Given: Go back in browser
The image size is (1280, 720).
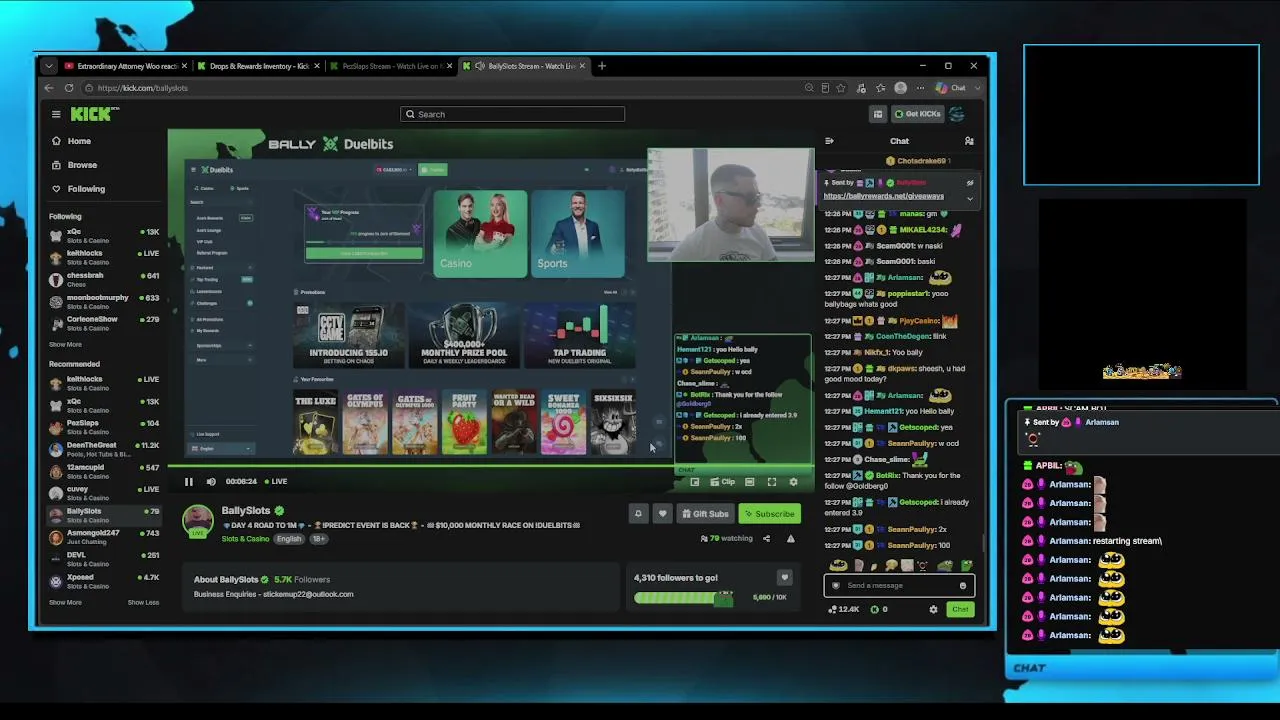Looking at the screenshot, I should click(48, 88).
